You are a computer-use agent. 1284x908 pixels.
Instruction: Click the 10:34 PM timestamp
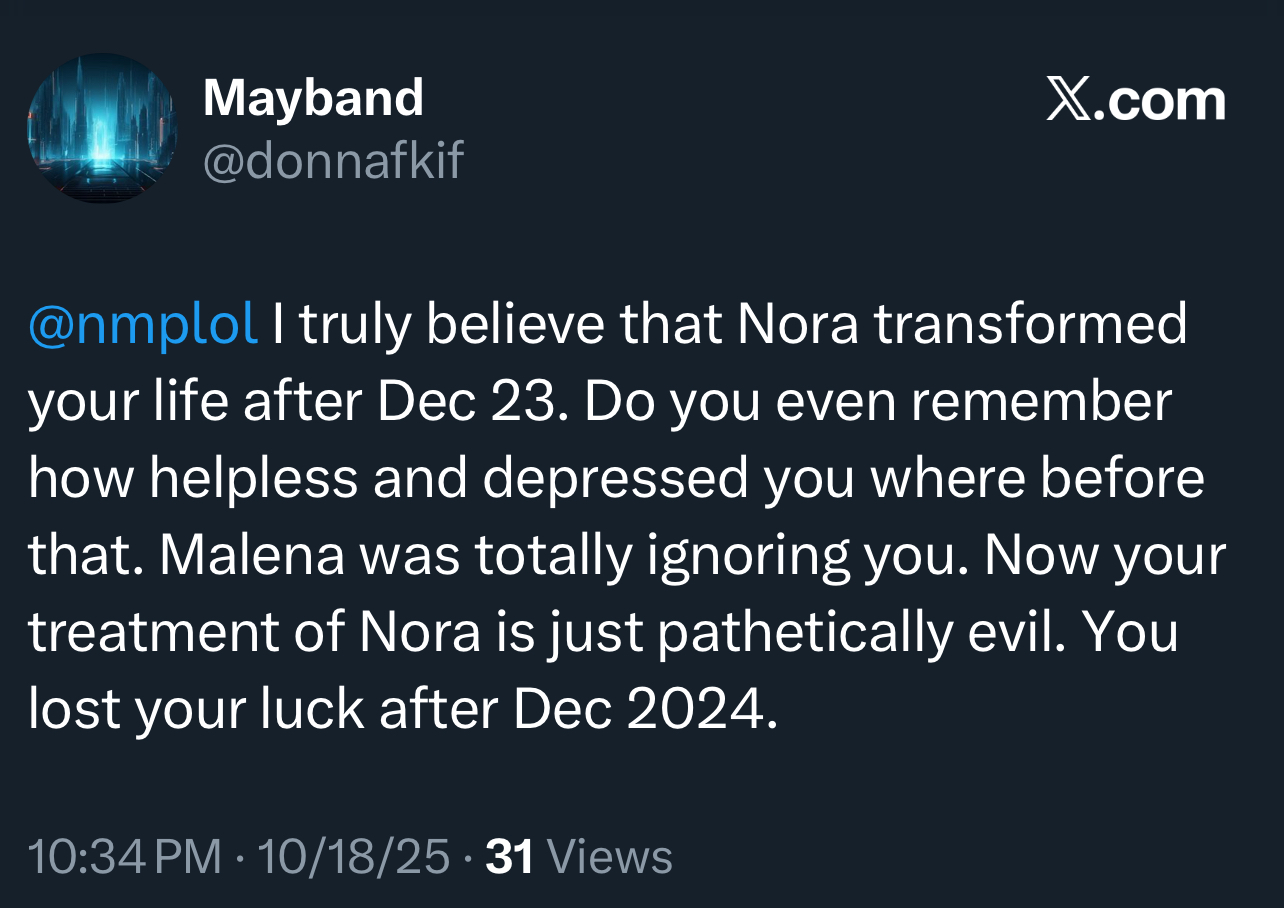(125, 857)
